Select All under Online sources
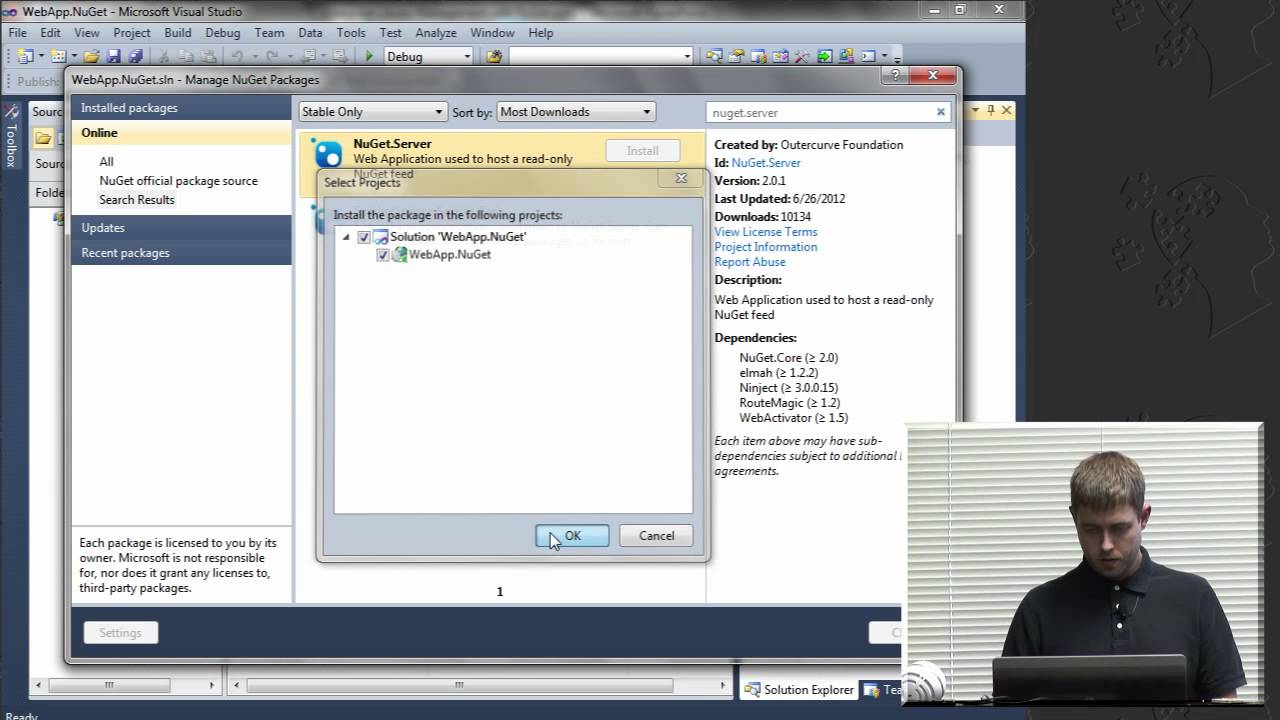The width and height of the screenshot is (1280, 720). click(x=107, y=162)
